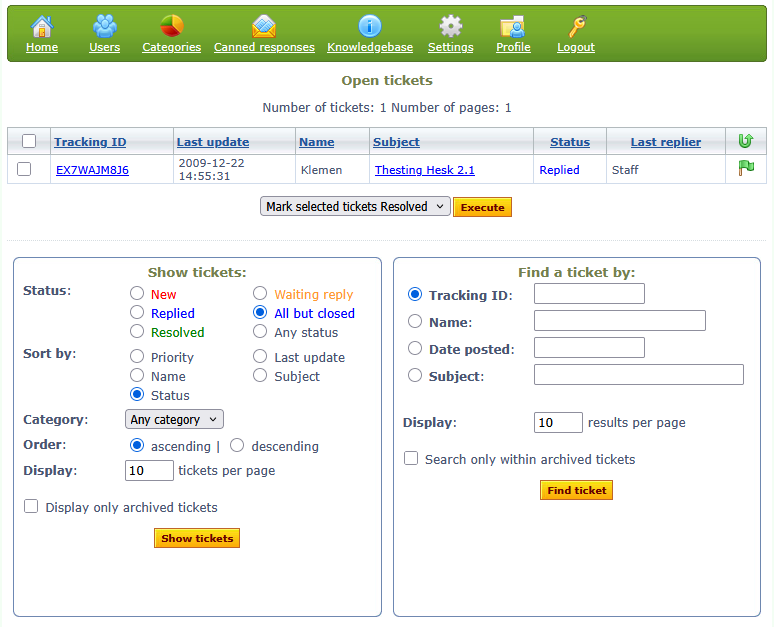Tick the checkbox for ticket EX7WAJM8J6
This screenshot has width=774, height=627.
(x=25, y=170)
